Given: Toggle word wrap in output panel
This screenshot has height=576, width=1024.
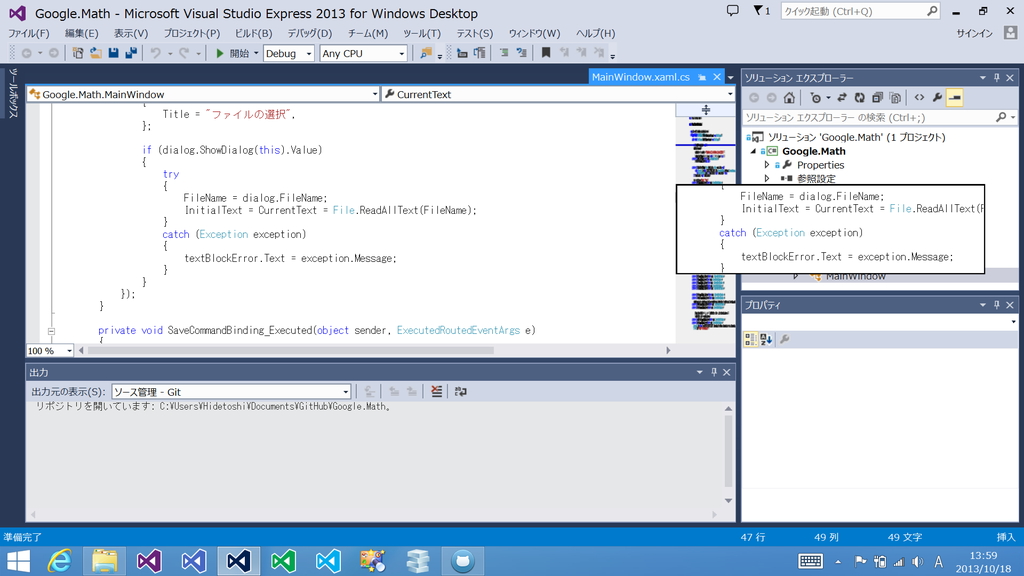Looking at the screenshot, I should (460, 391).
